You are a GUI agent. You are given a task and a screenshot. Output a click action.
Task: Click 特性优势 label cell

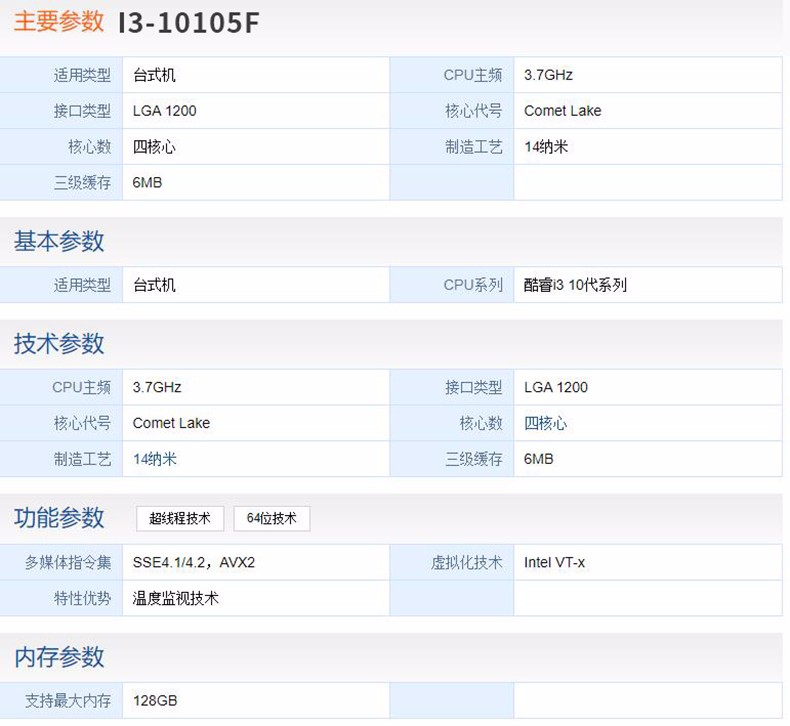click(x=61, y=599)
